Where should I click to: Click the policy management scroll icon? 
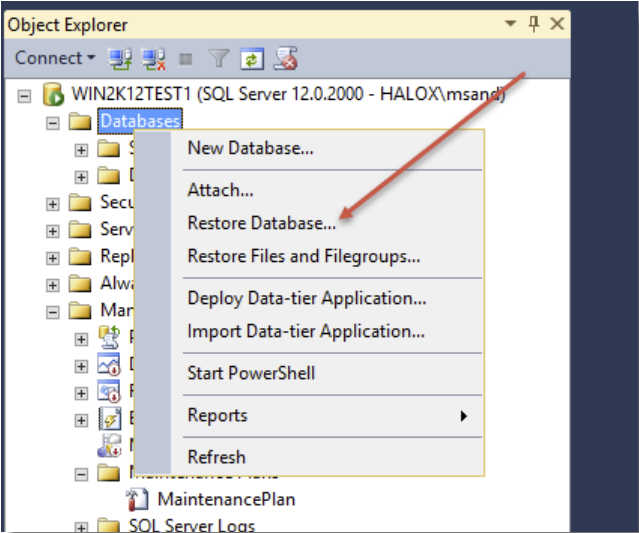pyautogui.click(x=109, y=337)
